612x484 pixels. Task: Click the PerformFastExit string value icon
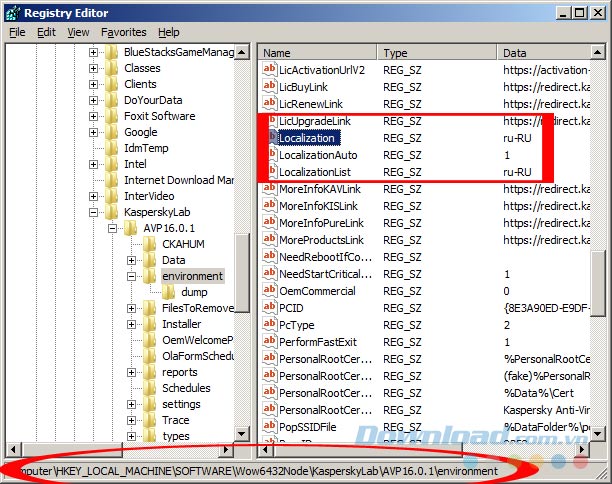[x=269, y=341]
